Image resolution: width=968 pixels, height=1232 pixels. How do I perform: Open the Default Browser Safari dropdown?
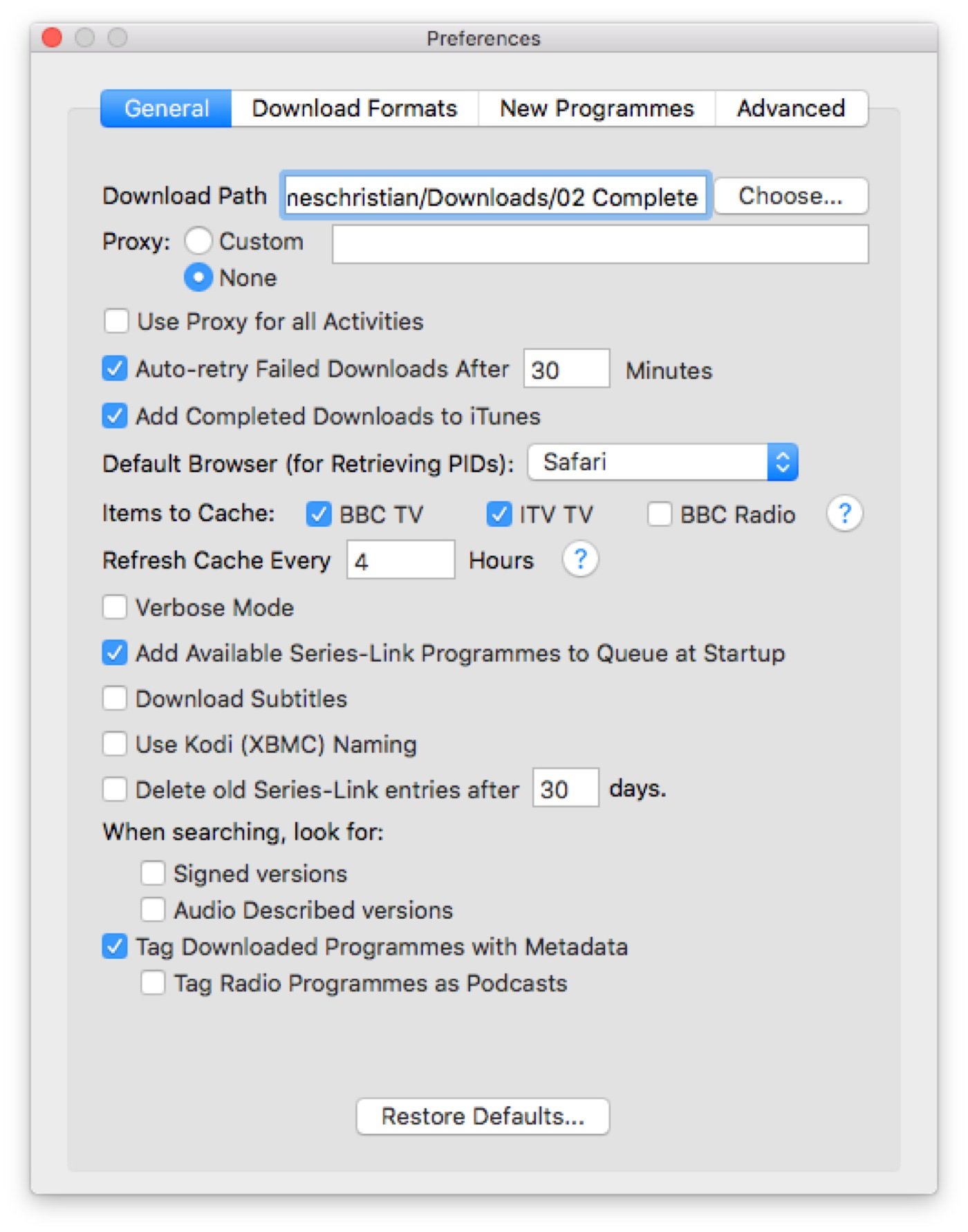(x=662, y=462)
